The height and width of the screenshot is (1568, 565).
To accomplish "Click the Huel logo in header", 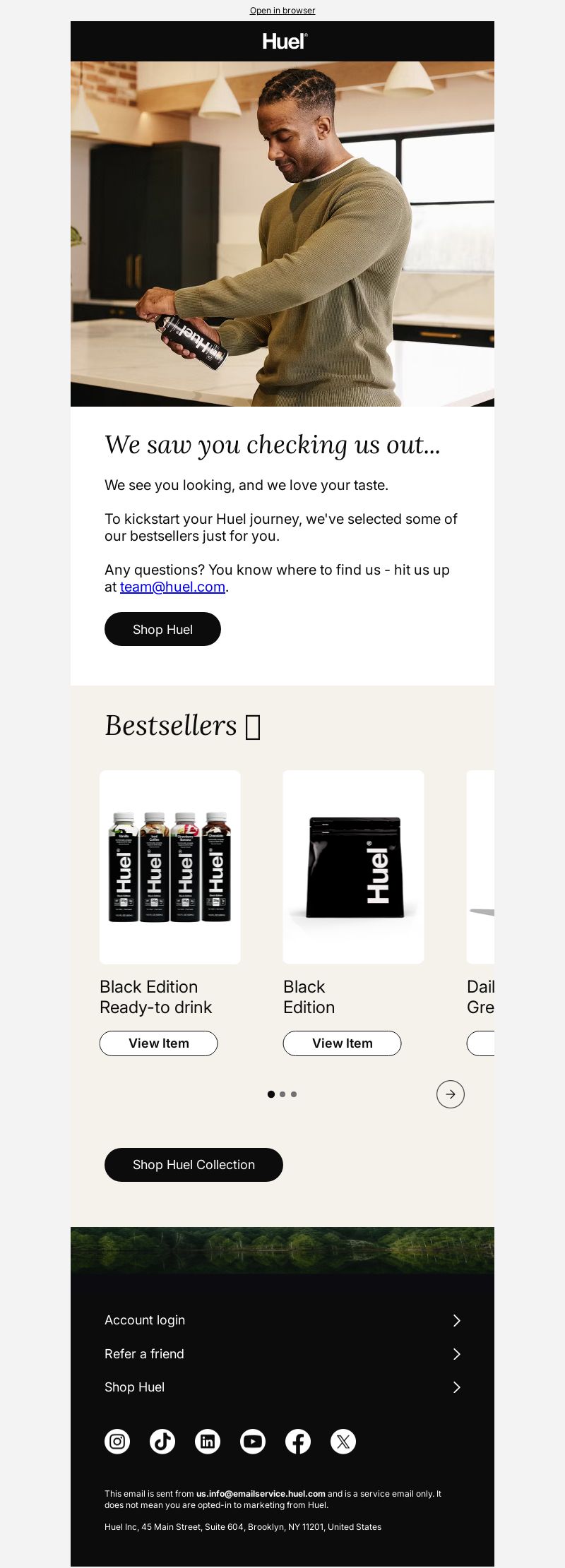I will [285, 41].
